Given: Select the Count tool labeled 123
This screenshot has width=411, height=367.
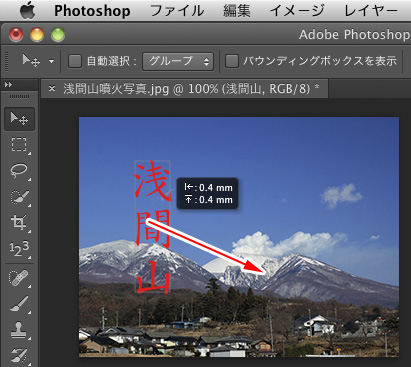Looking at the screenshot, I should point(19,249).
